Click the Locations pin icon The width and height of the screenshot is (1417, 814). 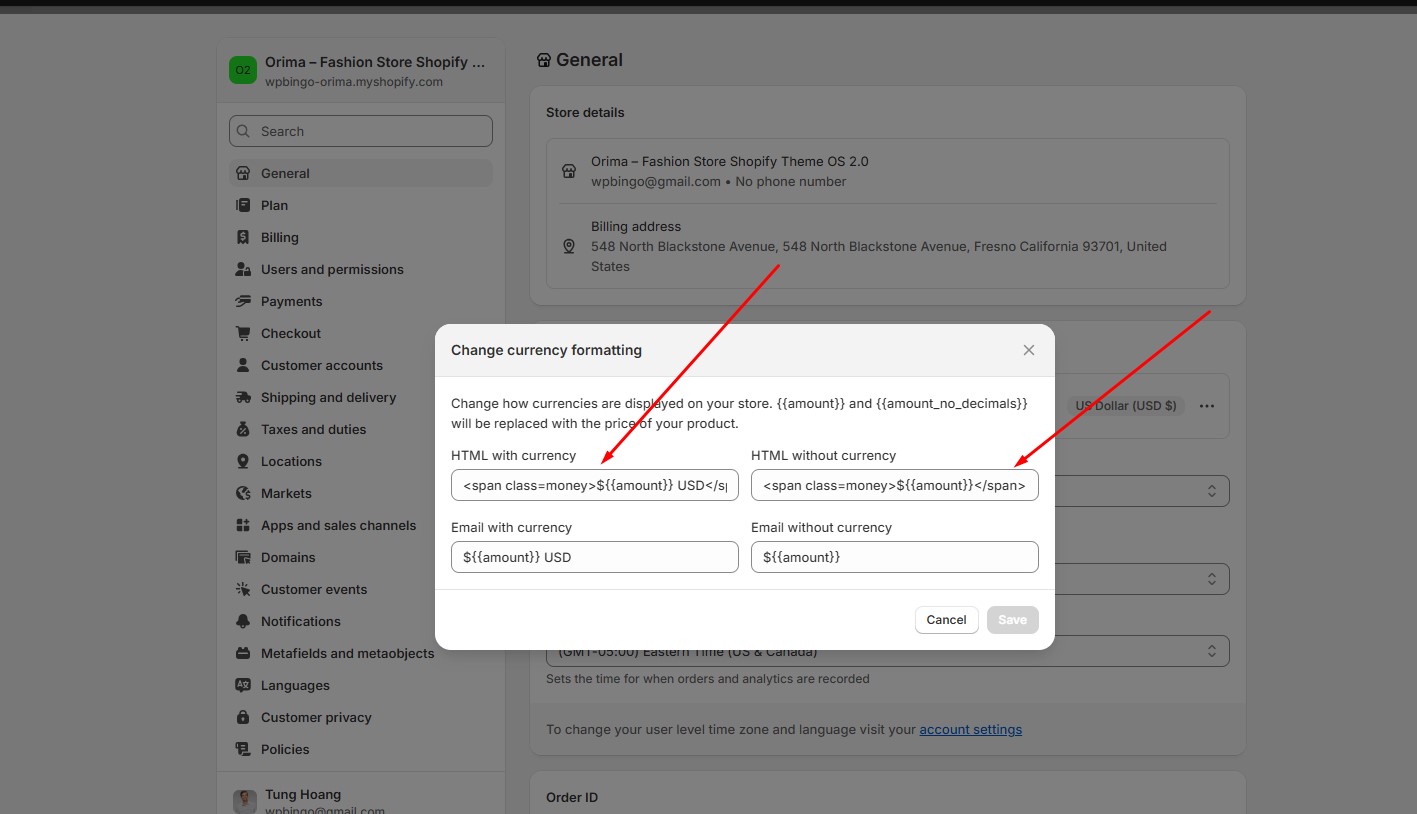[x=243, y=461]
